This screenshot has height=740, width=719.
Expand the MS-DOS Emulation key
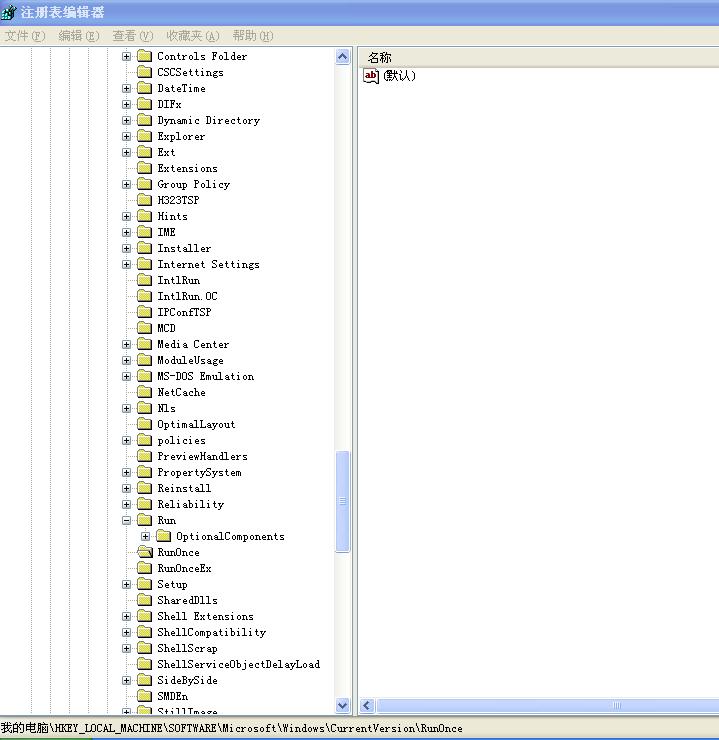126,376
